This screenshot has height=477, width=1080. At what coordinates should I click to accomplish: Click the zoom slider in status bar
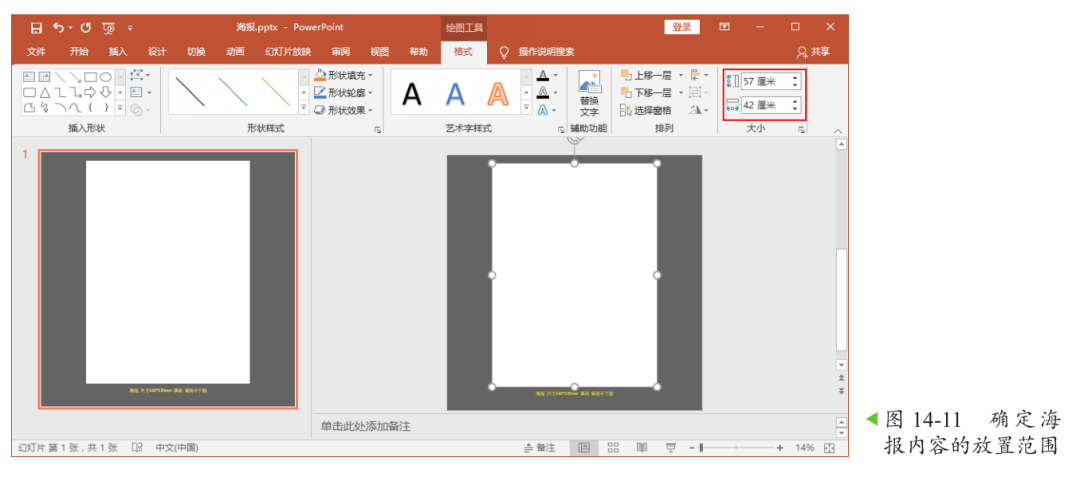pos(736,447)
